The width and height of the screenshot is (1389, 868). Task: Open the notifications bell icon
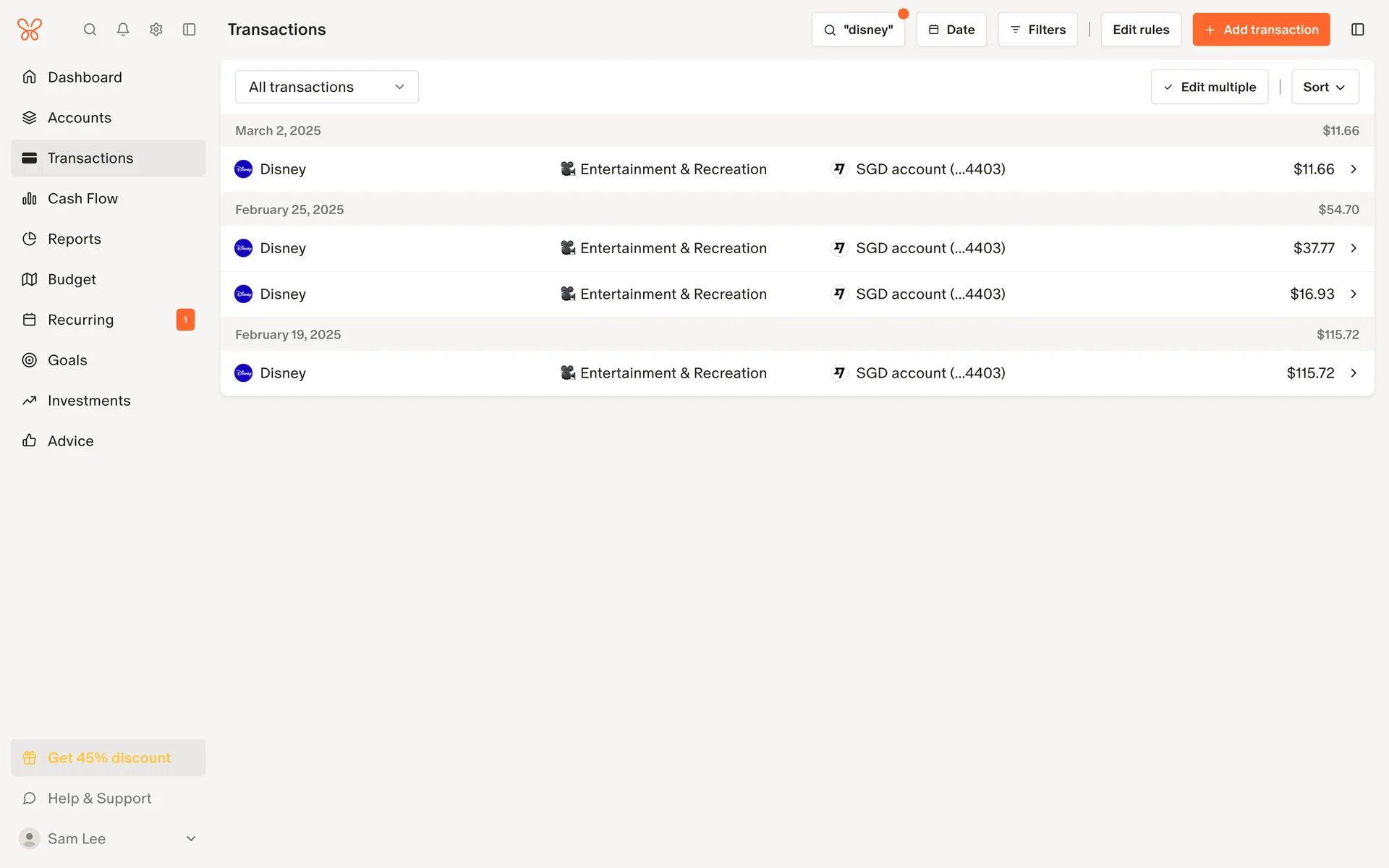coord(123,30)
